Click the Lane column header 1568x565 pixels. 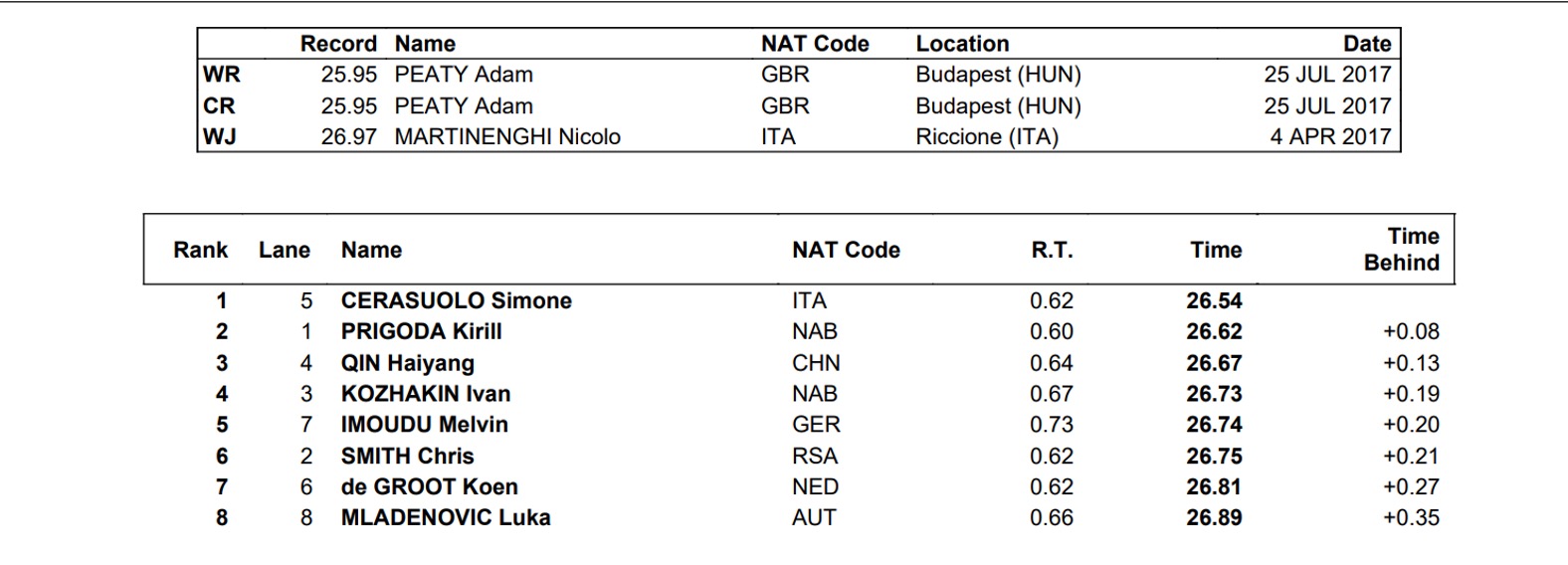point(284,250)
